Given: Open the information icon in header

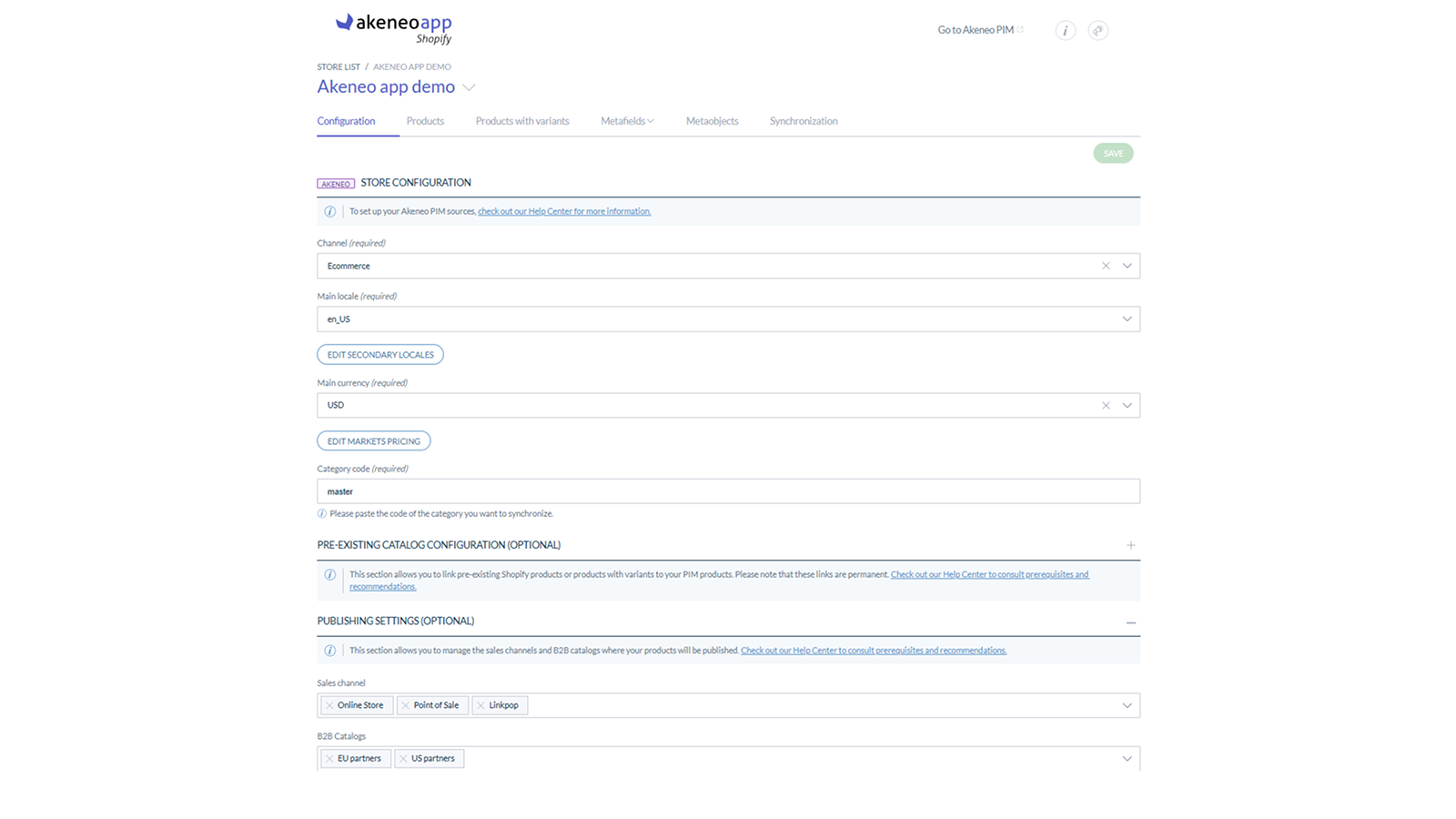Looking at the screenshot, I should (1066, 30).
